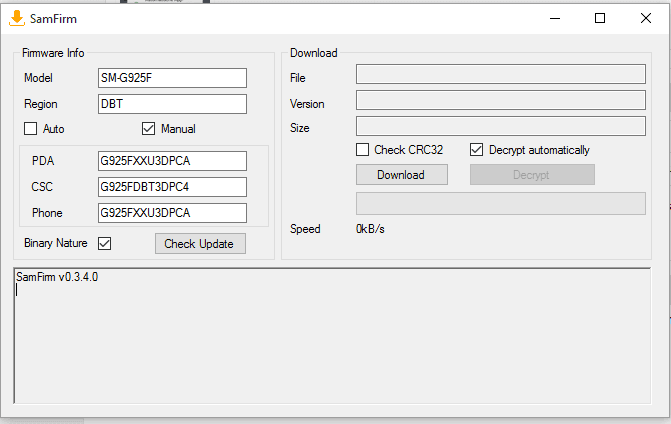Disable Decrypt automatically checkbox
The height and width of the screenshot is (424, 671).
(x=476, y=149)
